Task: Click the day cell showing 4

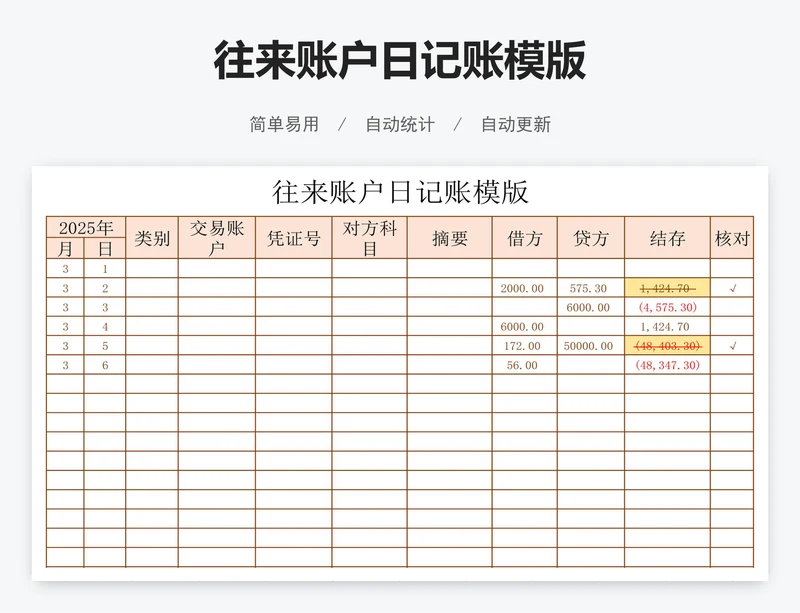Action: pos(105,327)
